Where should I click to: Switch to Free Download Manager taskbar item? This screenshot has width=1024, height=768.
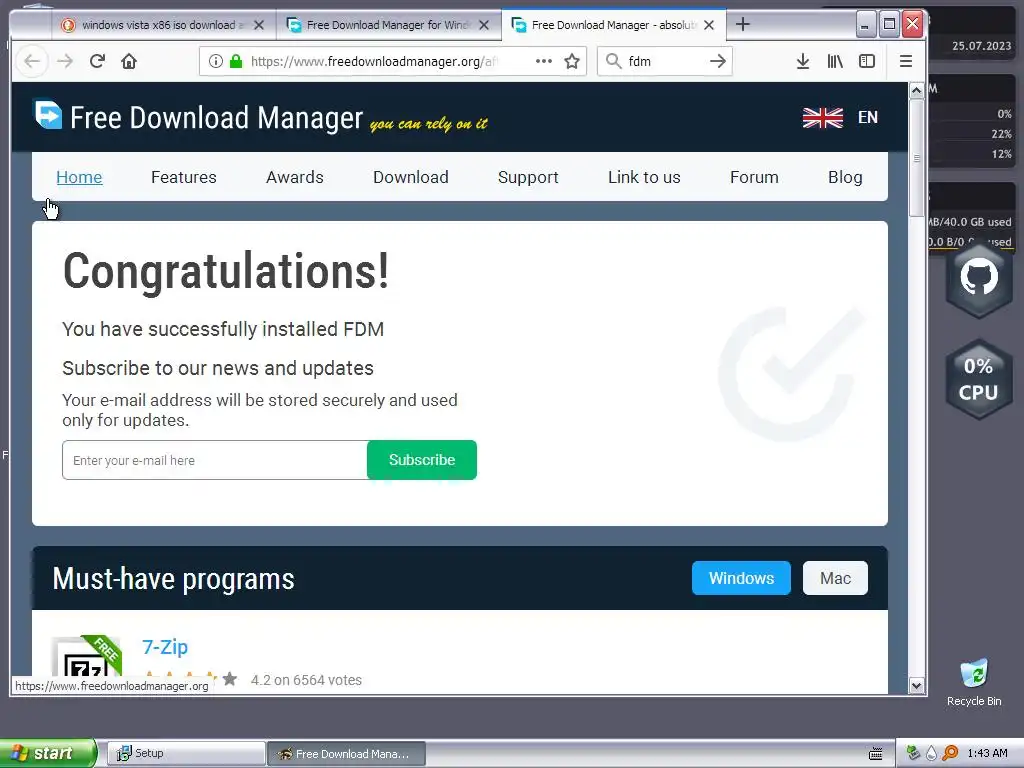click(x=347, y=754)
